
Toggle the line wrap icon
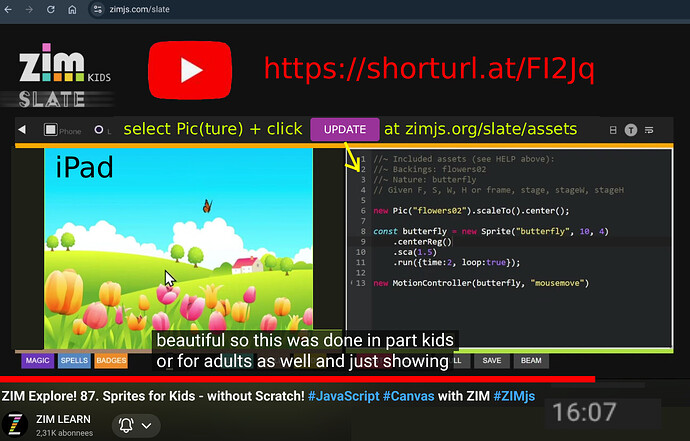[x=649, y=130]
